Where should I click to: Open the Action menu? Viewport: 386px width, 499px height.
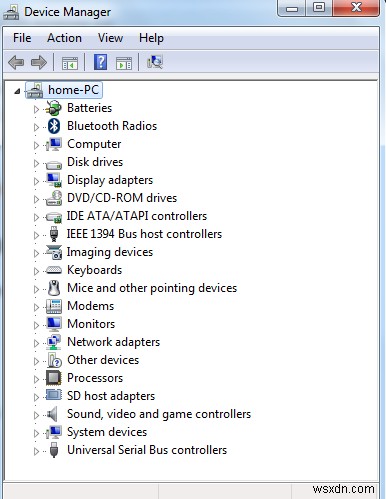pos(64,38)
